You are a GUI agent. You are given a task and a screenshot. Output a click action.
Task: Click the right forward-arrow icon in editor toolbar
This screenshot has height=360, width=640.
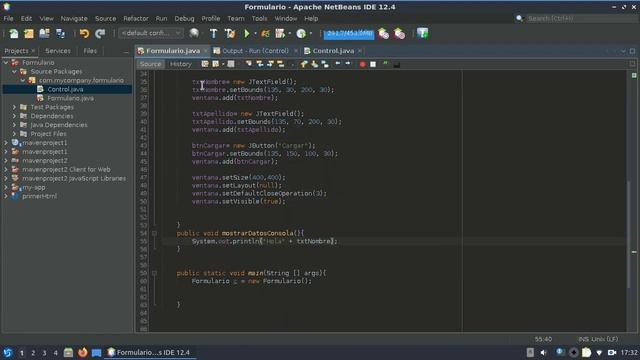[348, 64]
